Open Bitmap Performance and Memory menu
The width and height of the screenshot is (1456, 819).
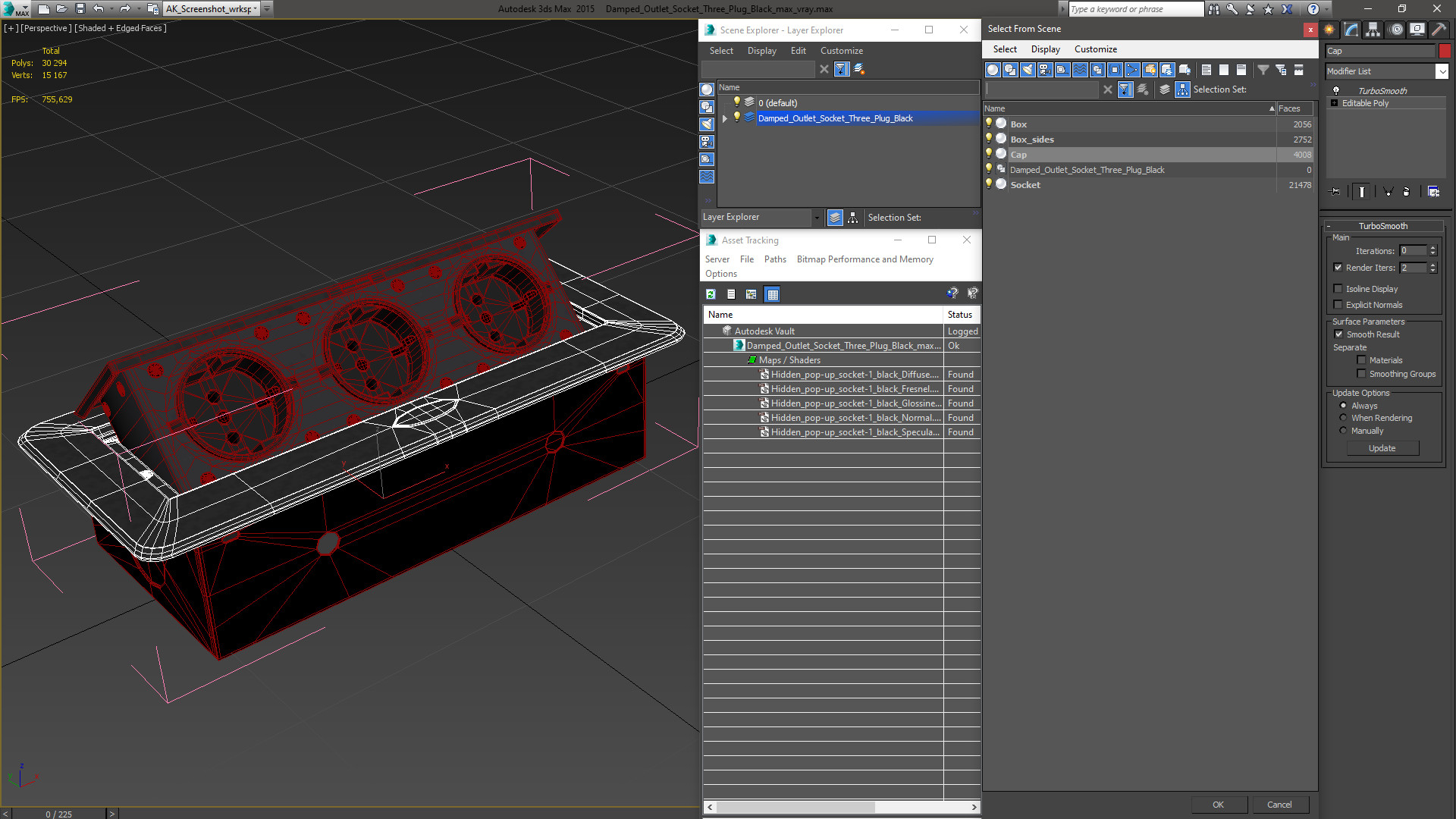pyautogui.click(x=864, y=259)
